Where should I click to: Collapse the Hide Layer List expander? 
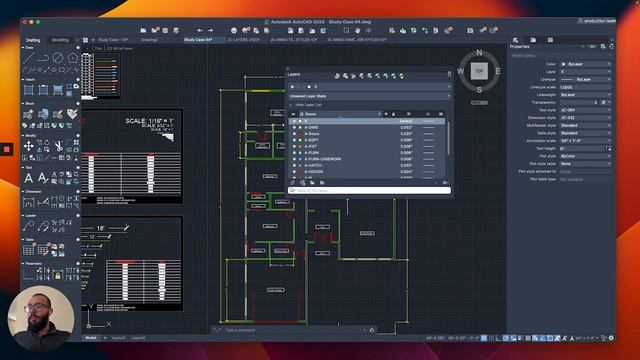pos(291,105)
